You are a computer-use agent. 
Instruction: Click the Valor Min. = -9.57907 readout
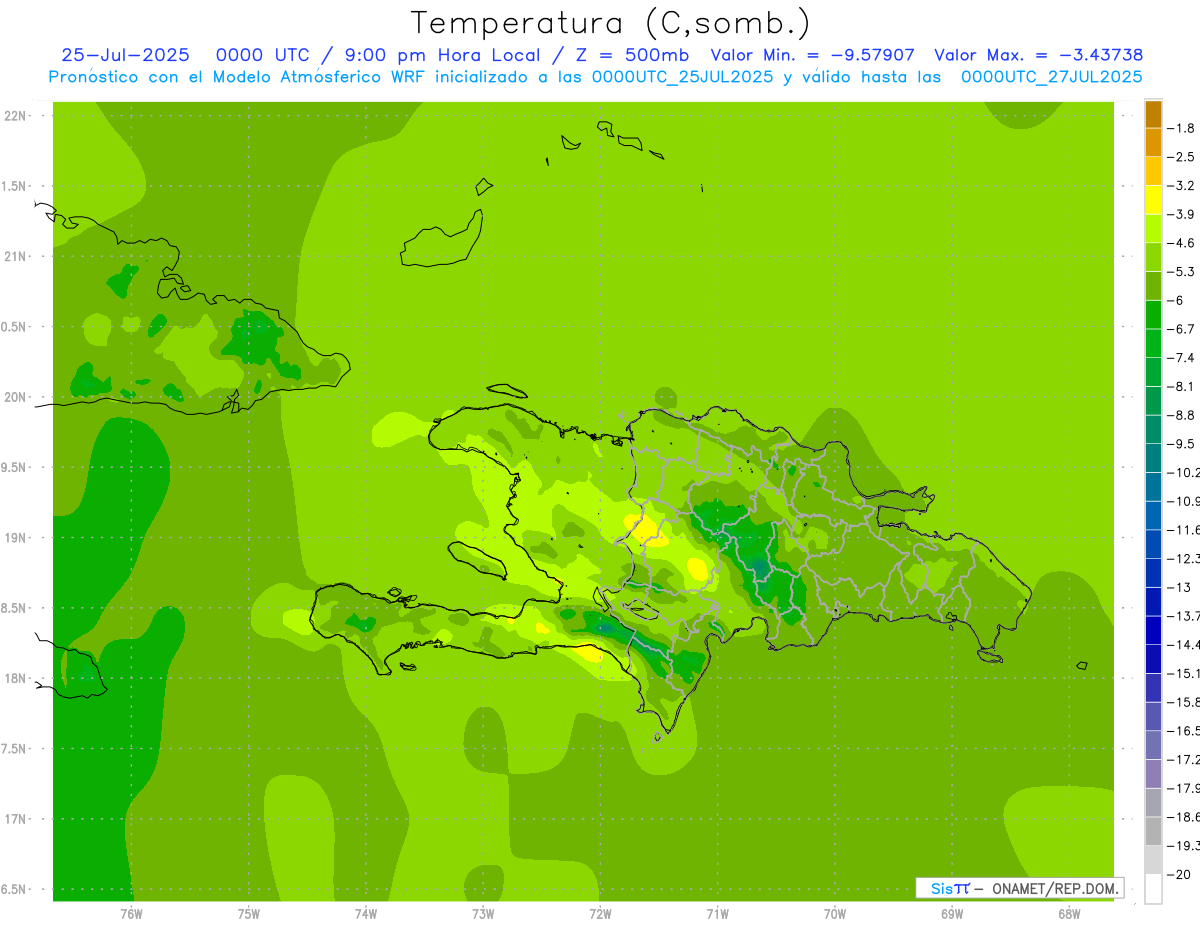point(811,55)
